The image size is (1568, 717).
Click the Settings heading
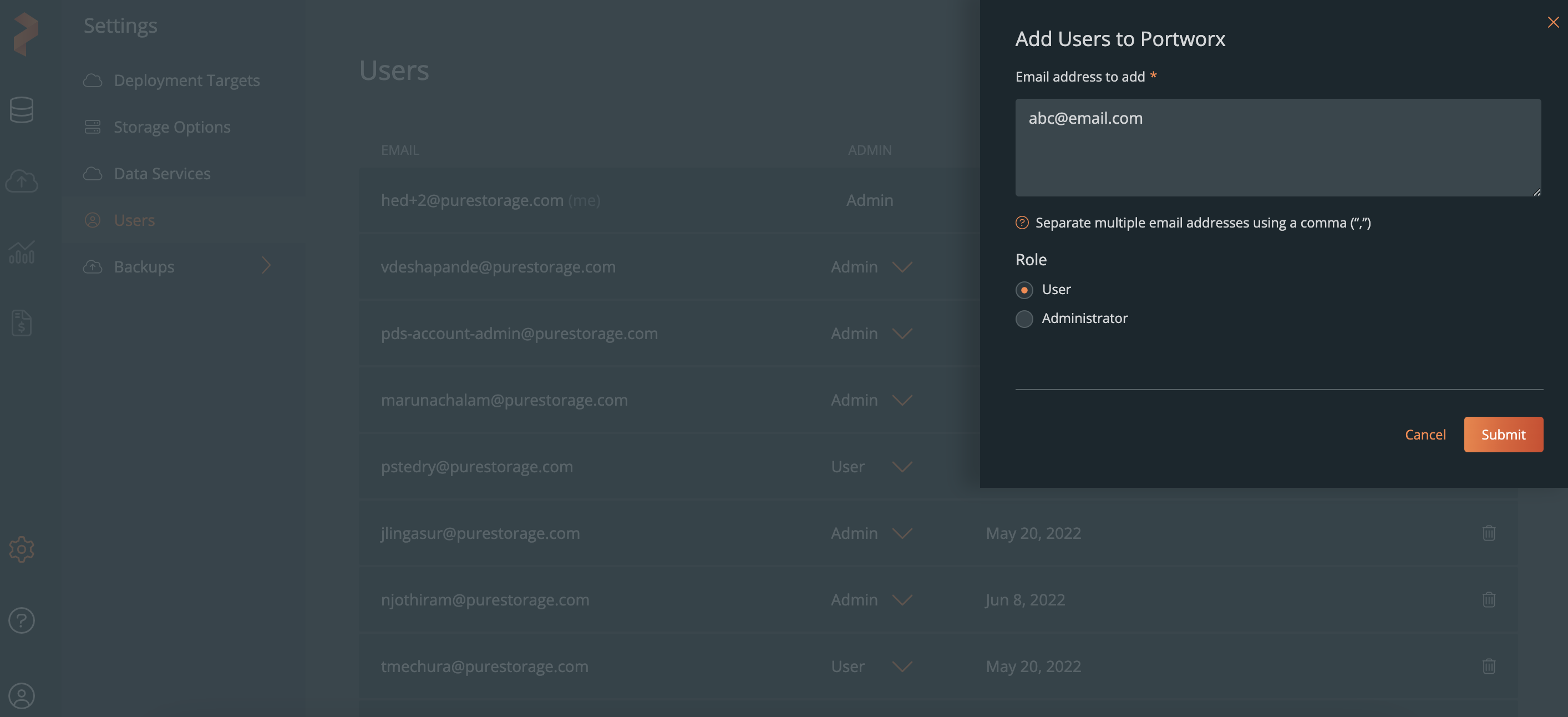pyautogui.click(x=120, y=26)
